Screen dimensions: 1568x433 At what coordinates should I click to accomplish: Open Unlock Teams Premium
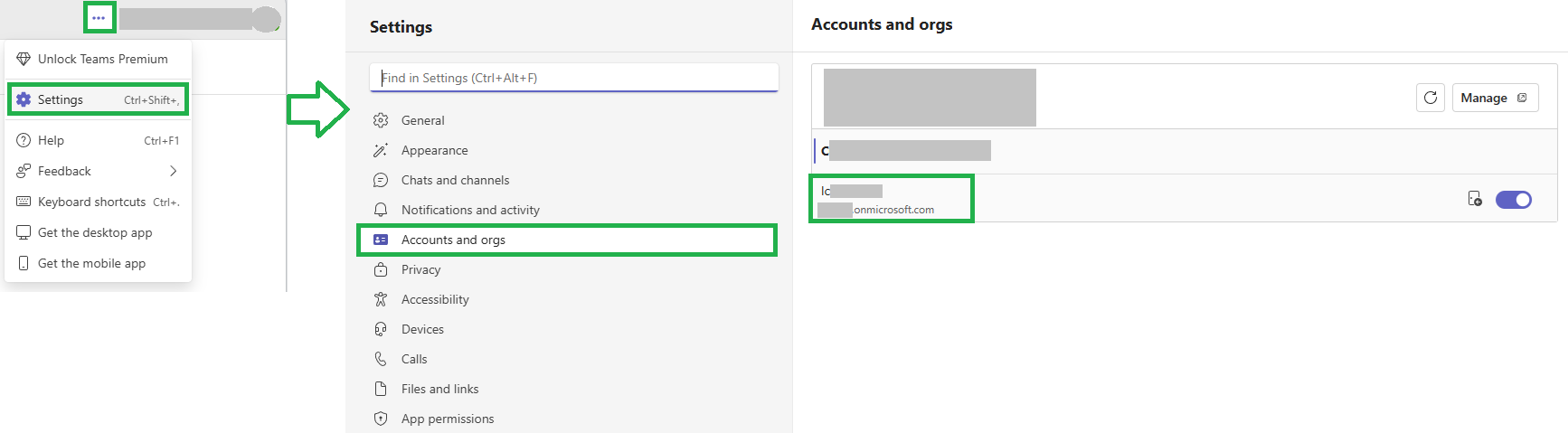[x=98, y=59]
